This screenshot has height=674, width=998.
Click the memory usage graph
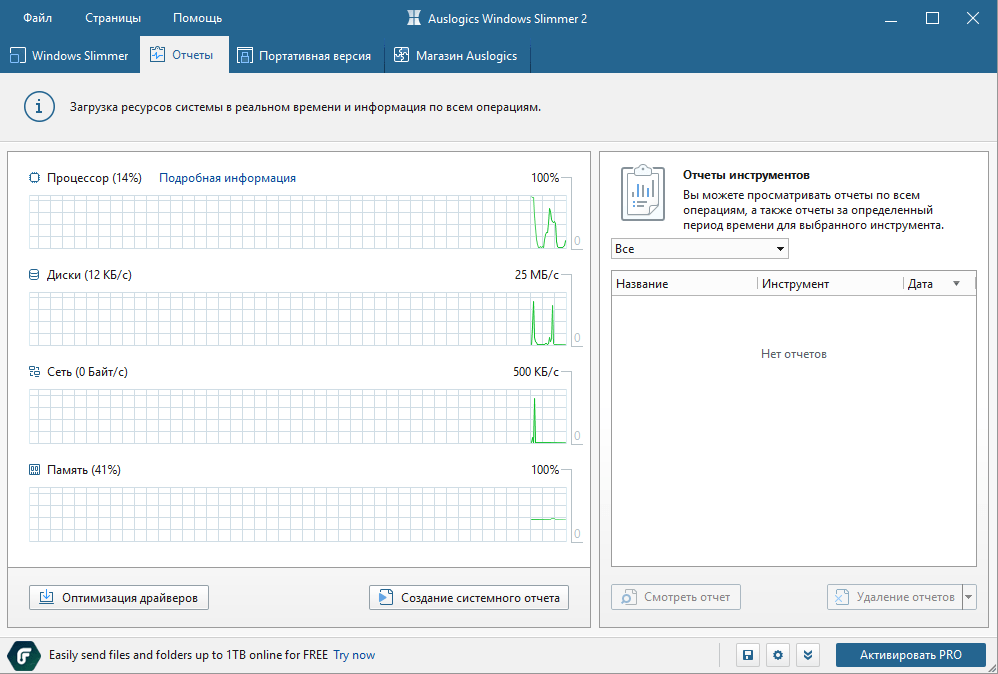[297, 514]
